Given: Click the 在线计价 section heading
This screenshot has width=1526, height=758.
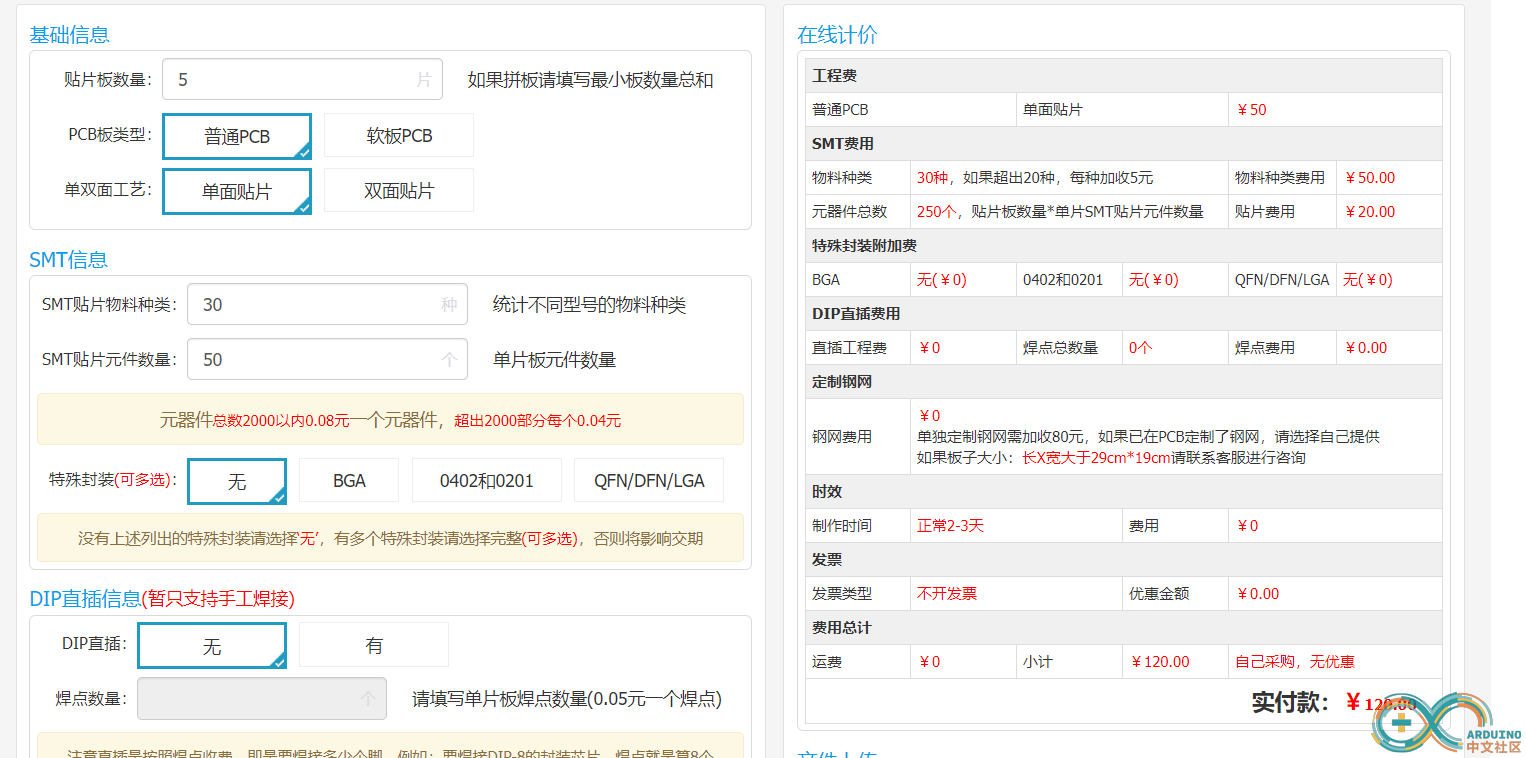Looking at the screenshot, I should point(837,35).
